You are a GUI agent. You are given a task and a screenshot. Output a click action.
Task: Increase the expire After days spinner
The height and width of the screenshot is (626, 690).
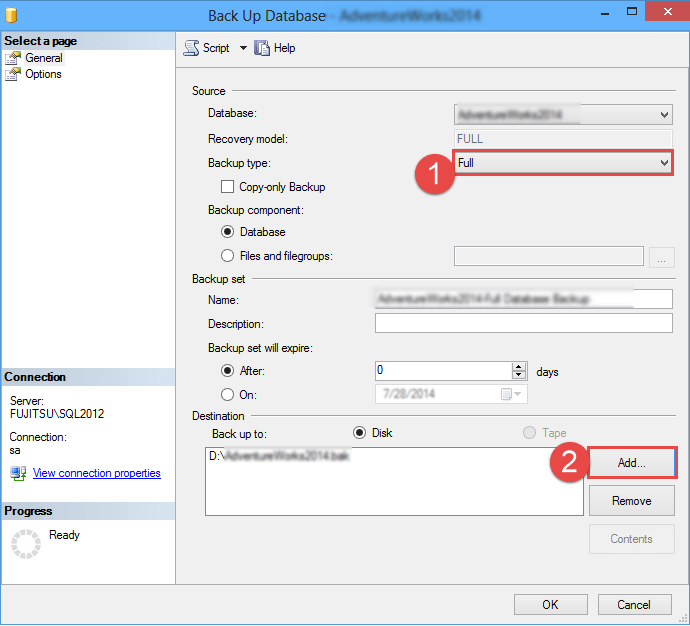519,366
